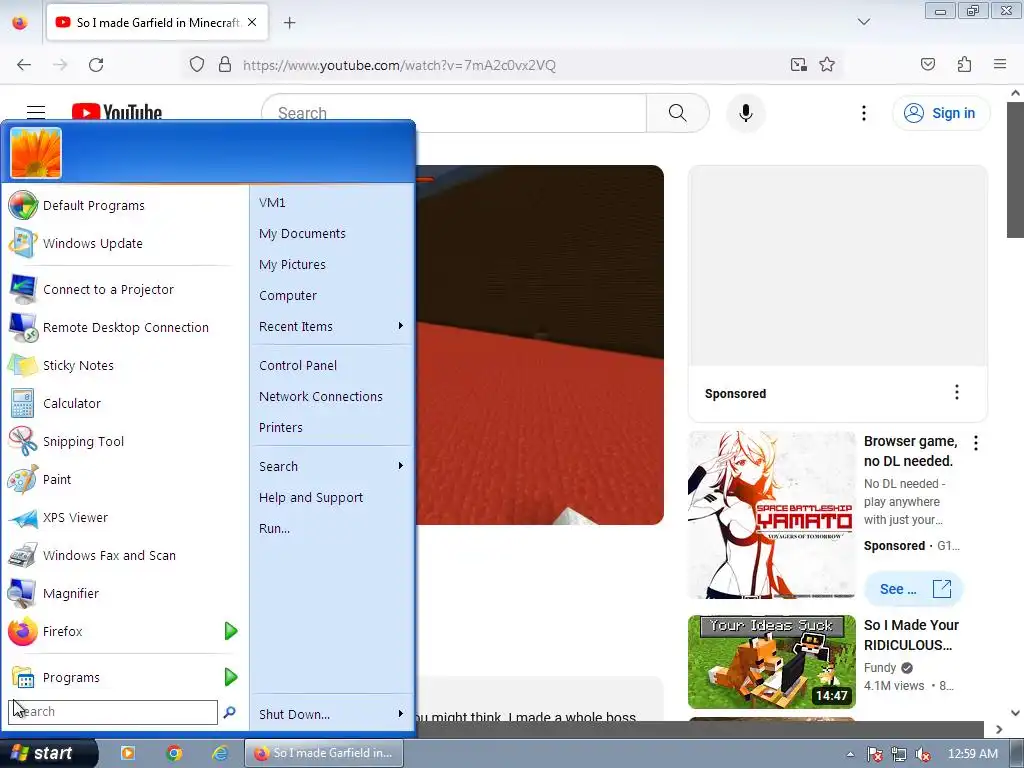
Task: Open My Pictures
Action: tap(292, 264)
